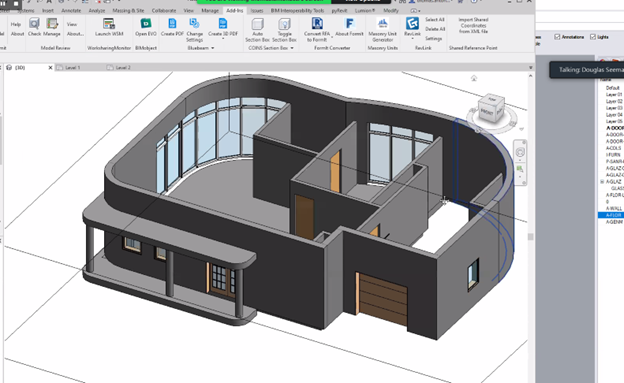
Task: Select Layer 01 in layer list
Action: click(x=614, y=94)
